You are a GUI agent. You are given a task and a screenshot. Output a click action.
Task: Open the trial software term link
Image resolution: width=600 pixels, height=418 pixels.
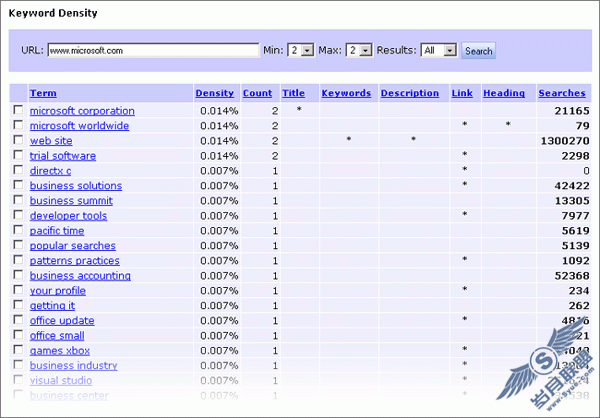pos(63,156)
